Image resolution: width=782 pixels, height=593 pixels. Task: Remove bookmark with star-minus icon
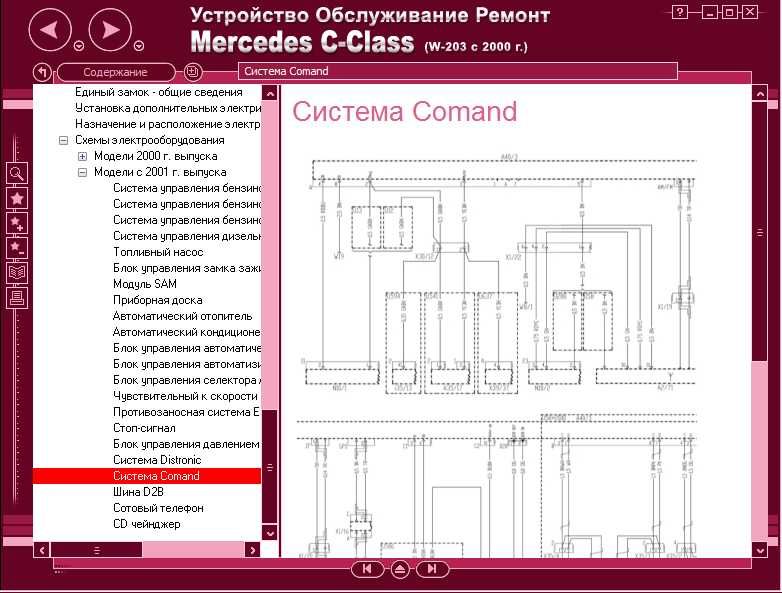[16, 248]
